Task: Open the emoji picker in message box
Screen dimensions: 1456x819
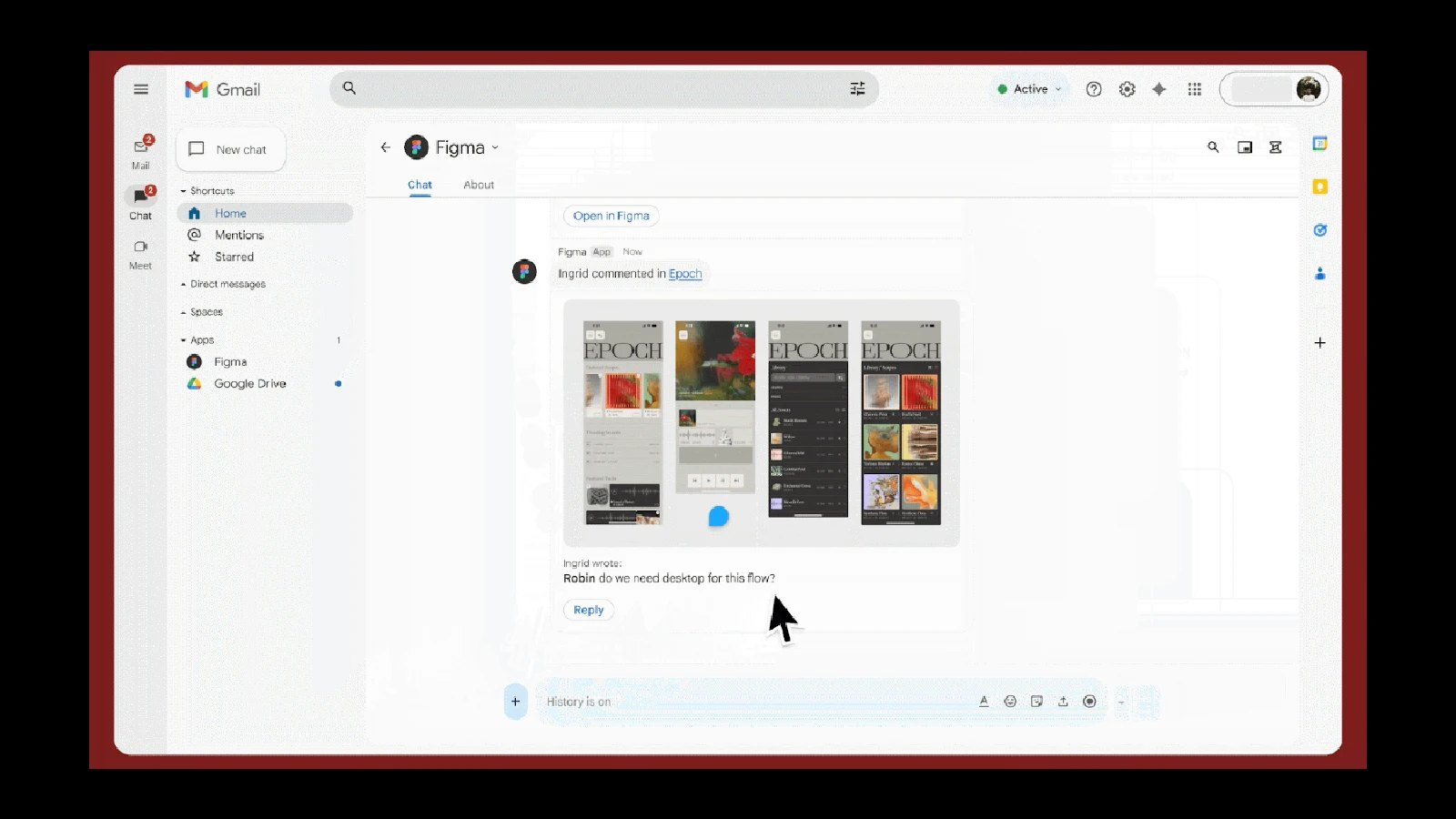Action: coord(1010,702)
